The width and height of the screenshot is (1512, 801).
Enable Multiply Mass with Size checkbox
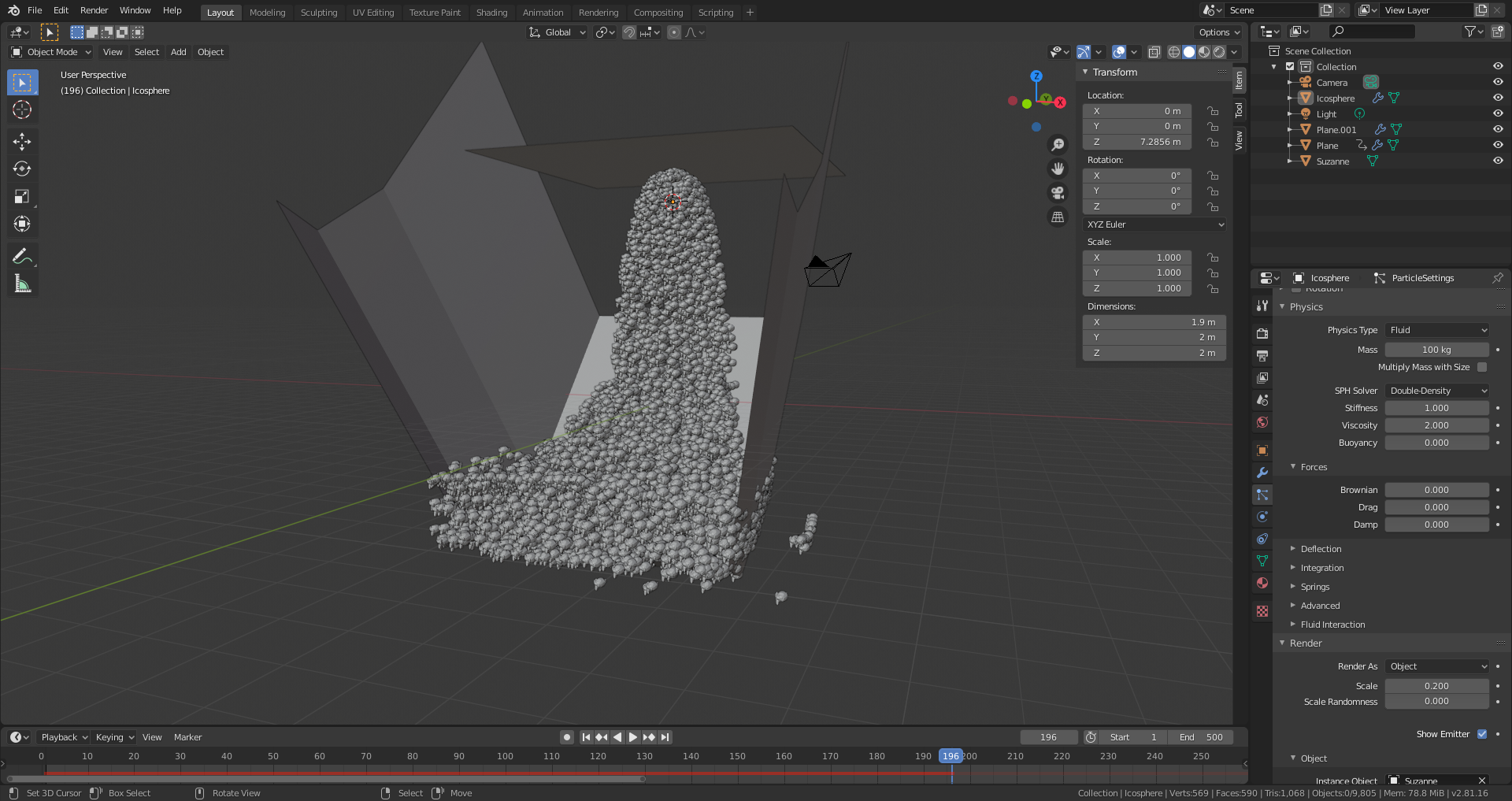[1482, 367]
